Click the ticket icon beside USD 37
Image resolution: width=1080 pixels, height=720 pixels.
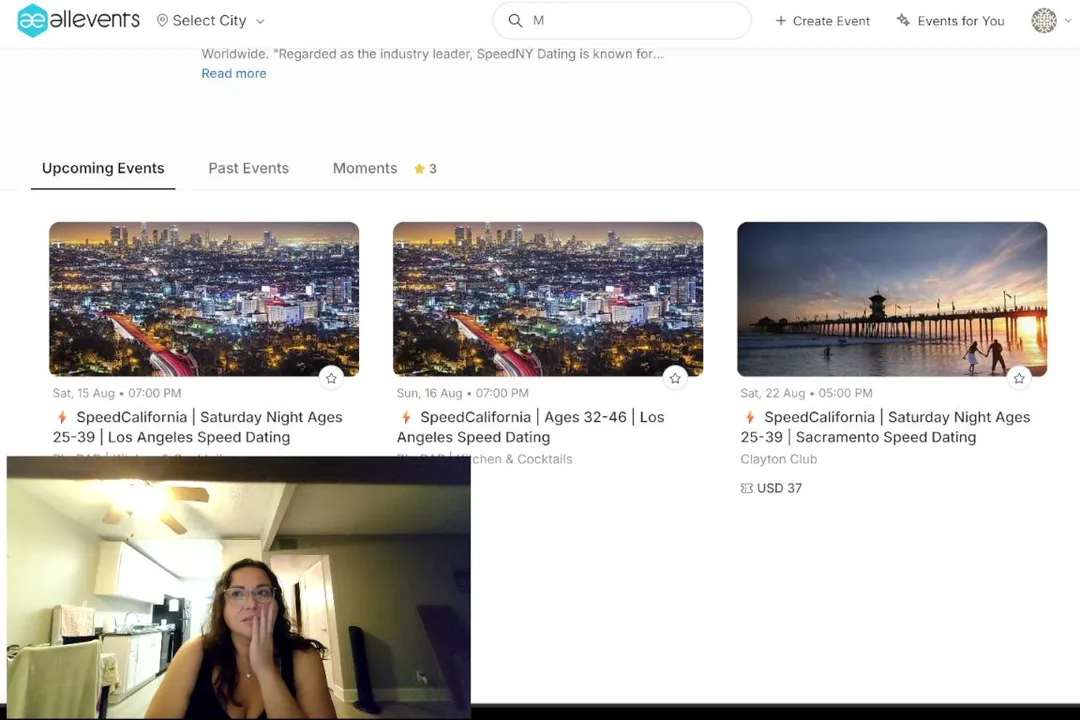tap(747, 488)
